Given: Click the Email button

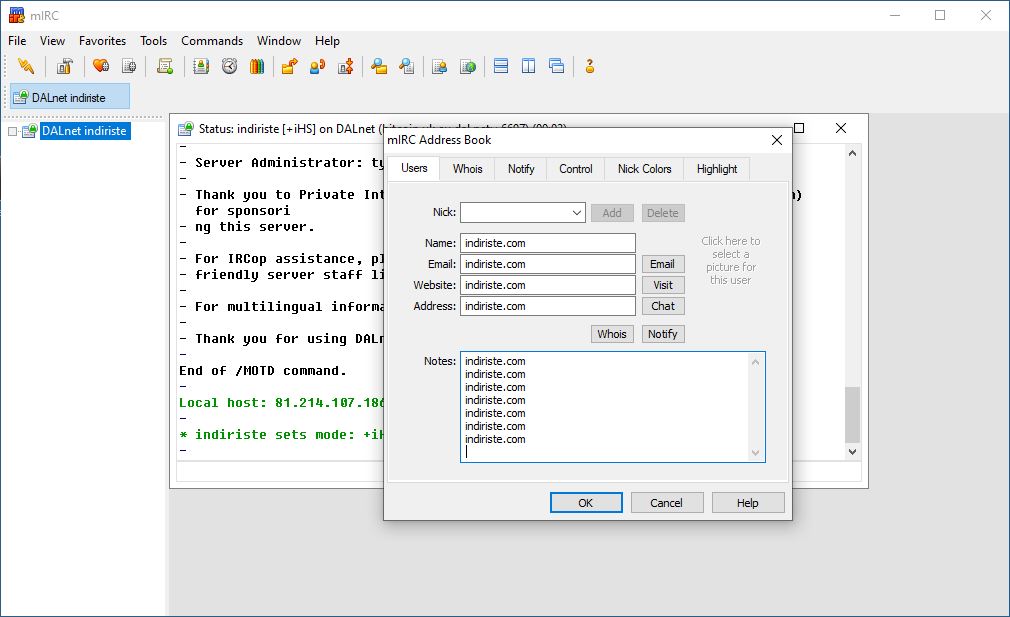Looking at the screenshot, I should click(x=663, y=264).
